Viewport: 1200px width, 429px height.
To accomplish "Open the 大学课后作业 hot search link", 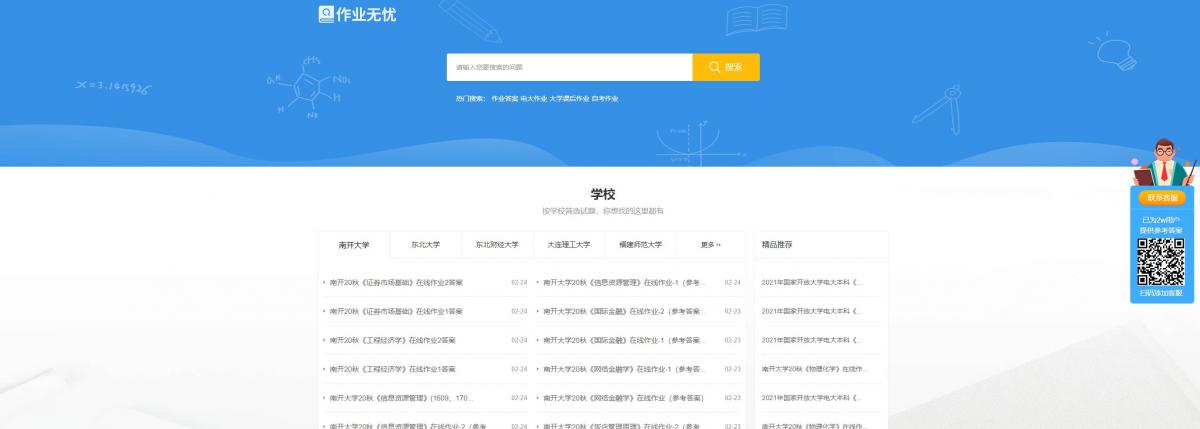I will pyautogui.click(x=569, y=99).
